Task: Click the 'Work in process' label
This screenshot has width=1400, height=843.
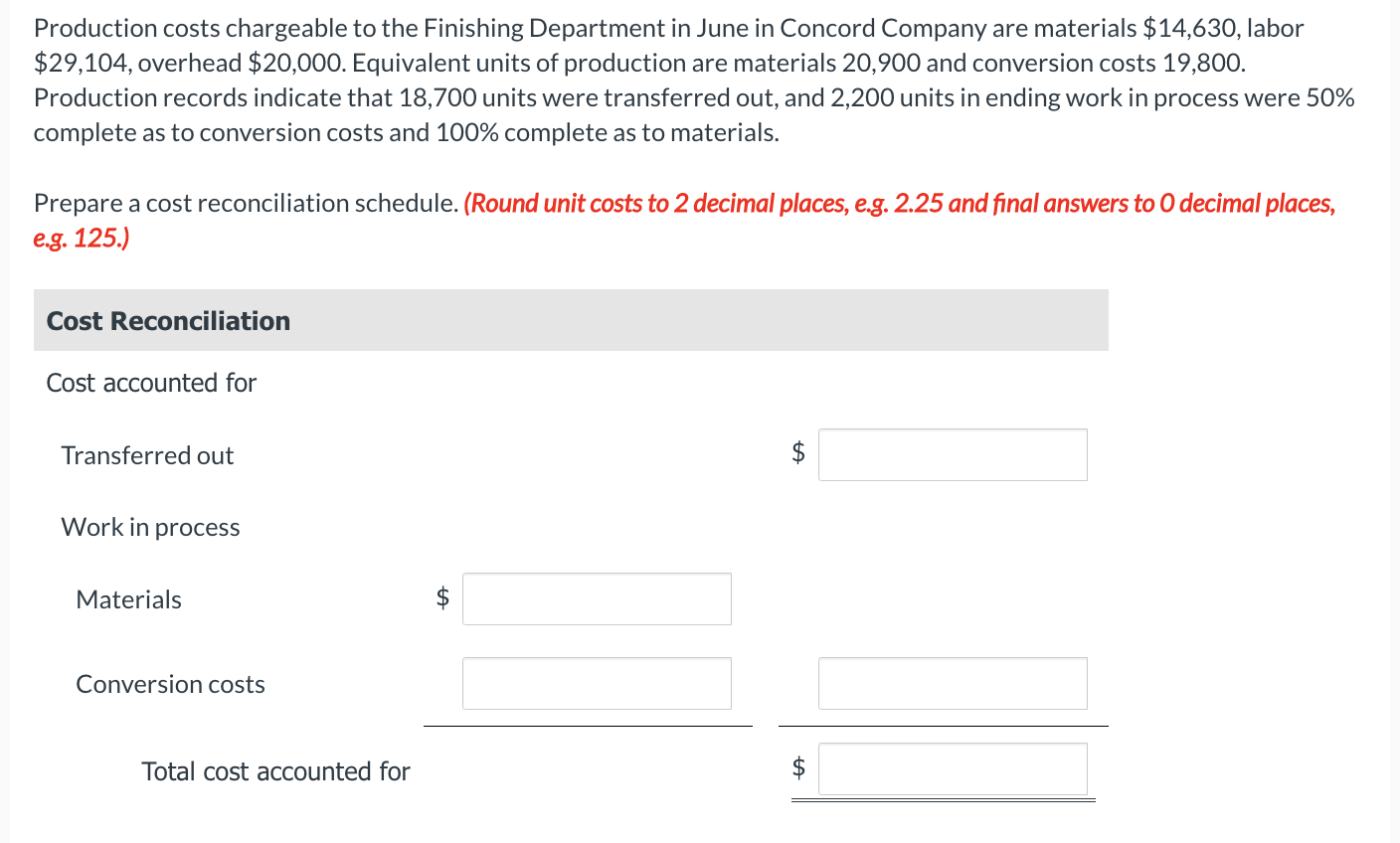Action: point(150,527)
